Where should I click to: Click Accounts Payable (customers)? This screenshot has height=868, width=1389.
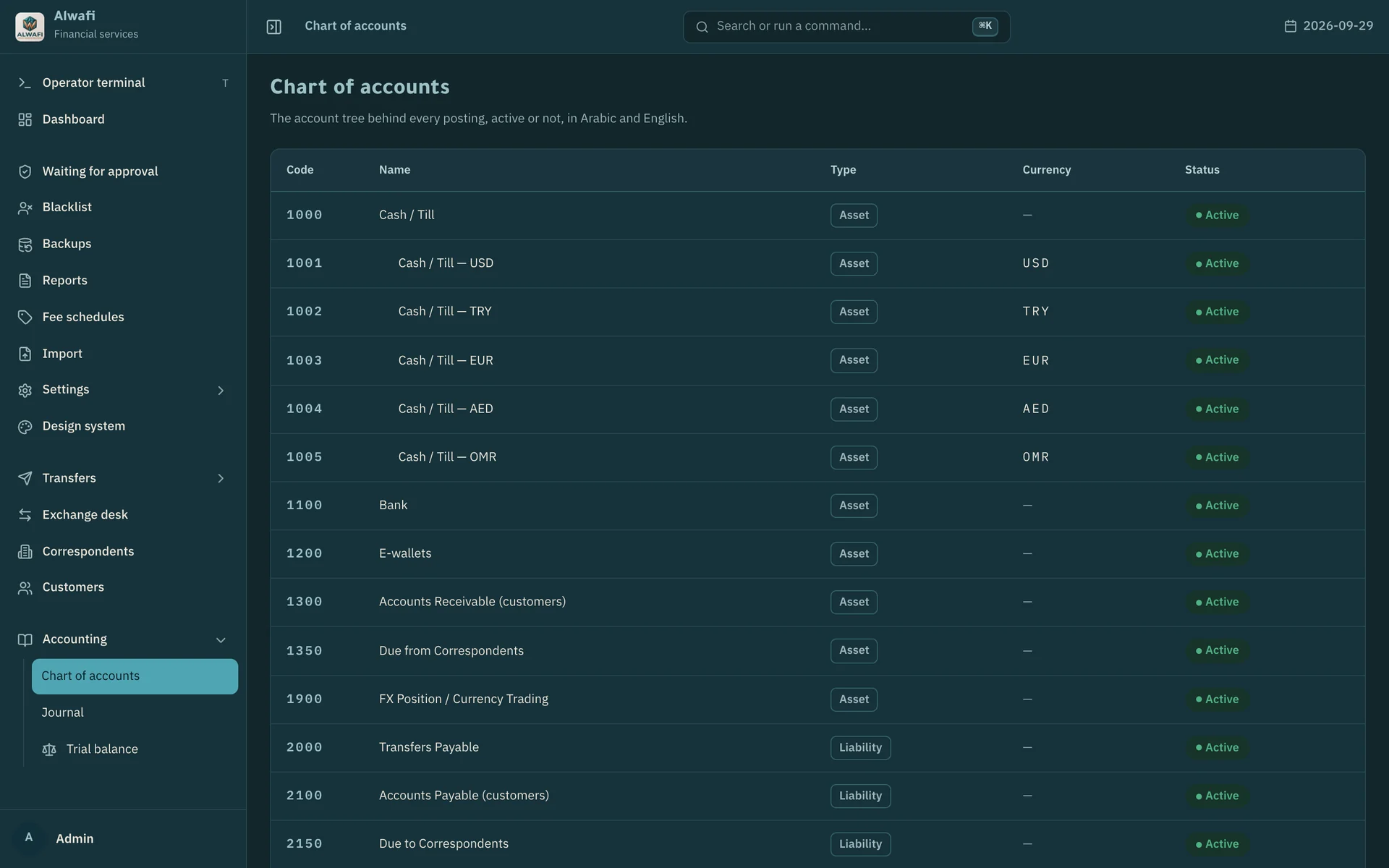point(464,796)
